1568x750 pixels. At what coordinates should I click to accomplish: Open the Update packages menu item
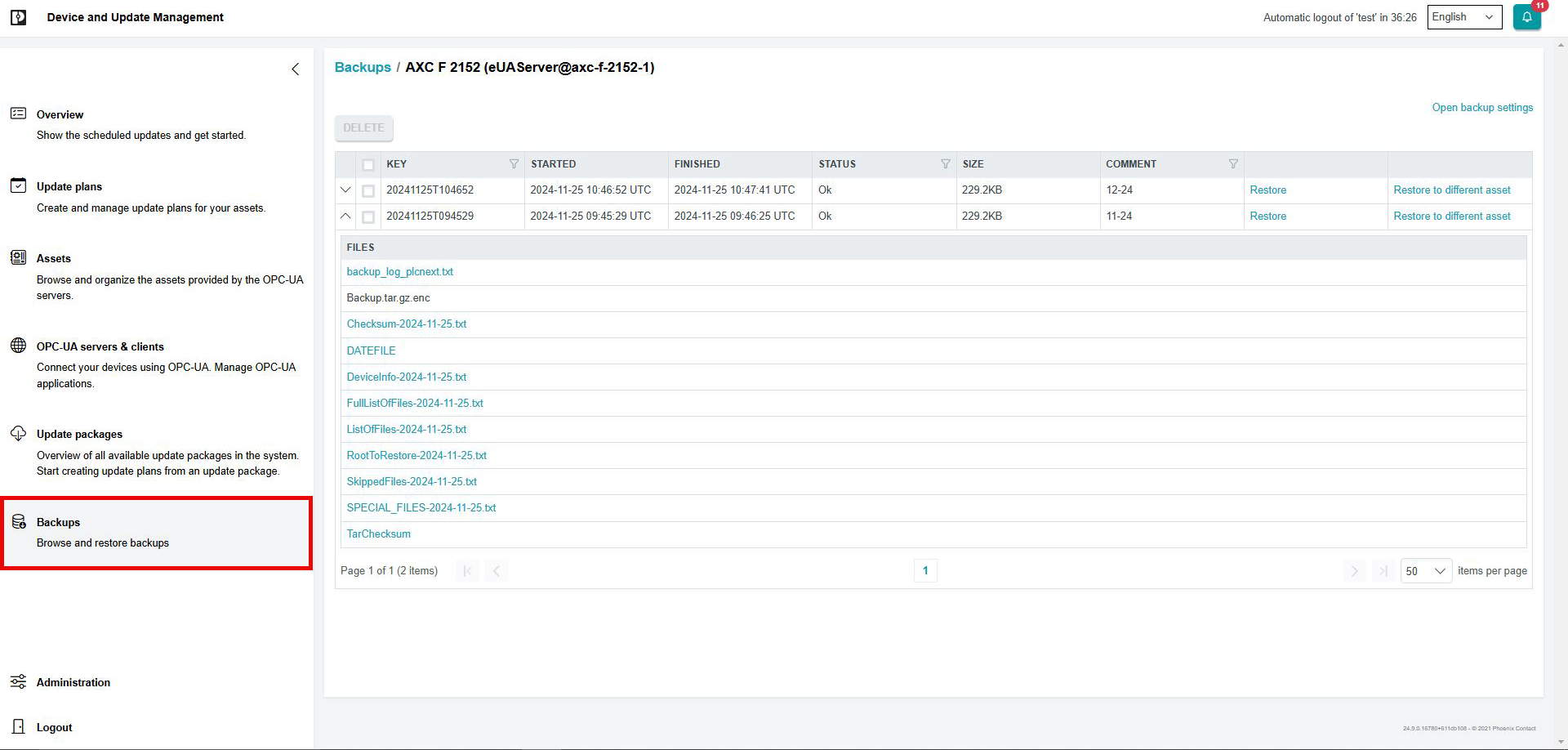(79, 435)
